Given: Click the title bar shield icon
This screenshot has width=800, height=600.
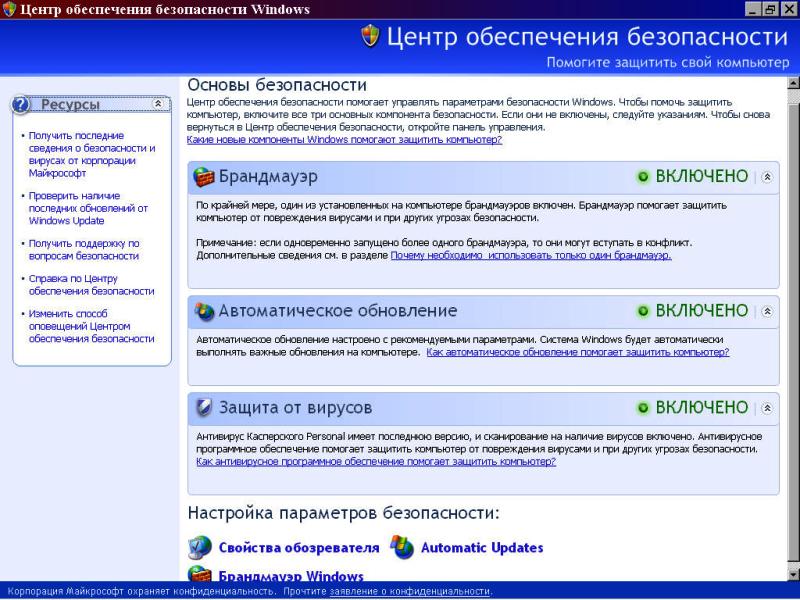Looking at the screenshot, I should tap(9, 9).
